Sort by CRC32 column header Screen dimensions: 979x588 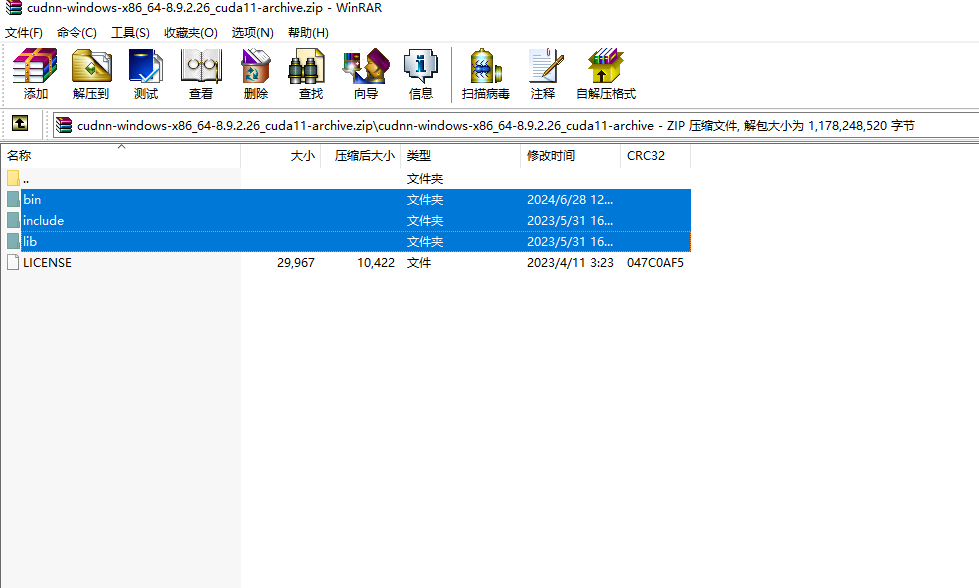656,156
